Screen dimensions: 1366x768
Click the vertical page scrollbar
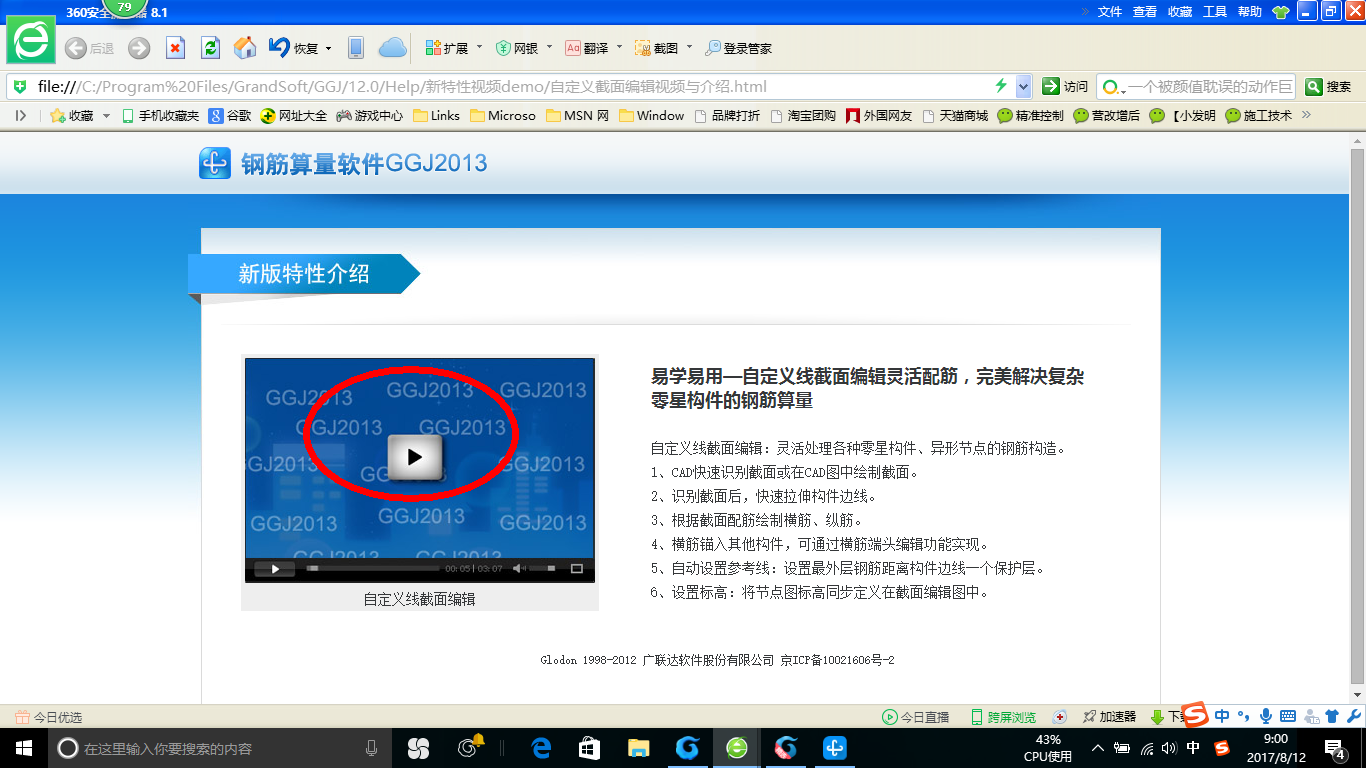click(1357, 415)
